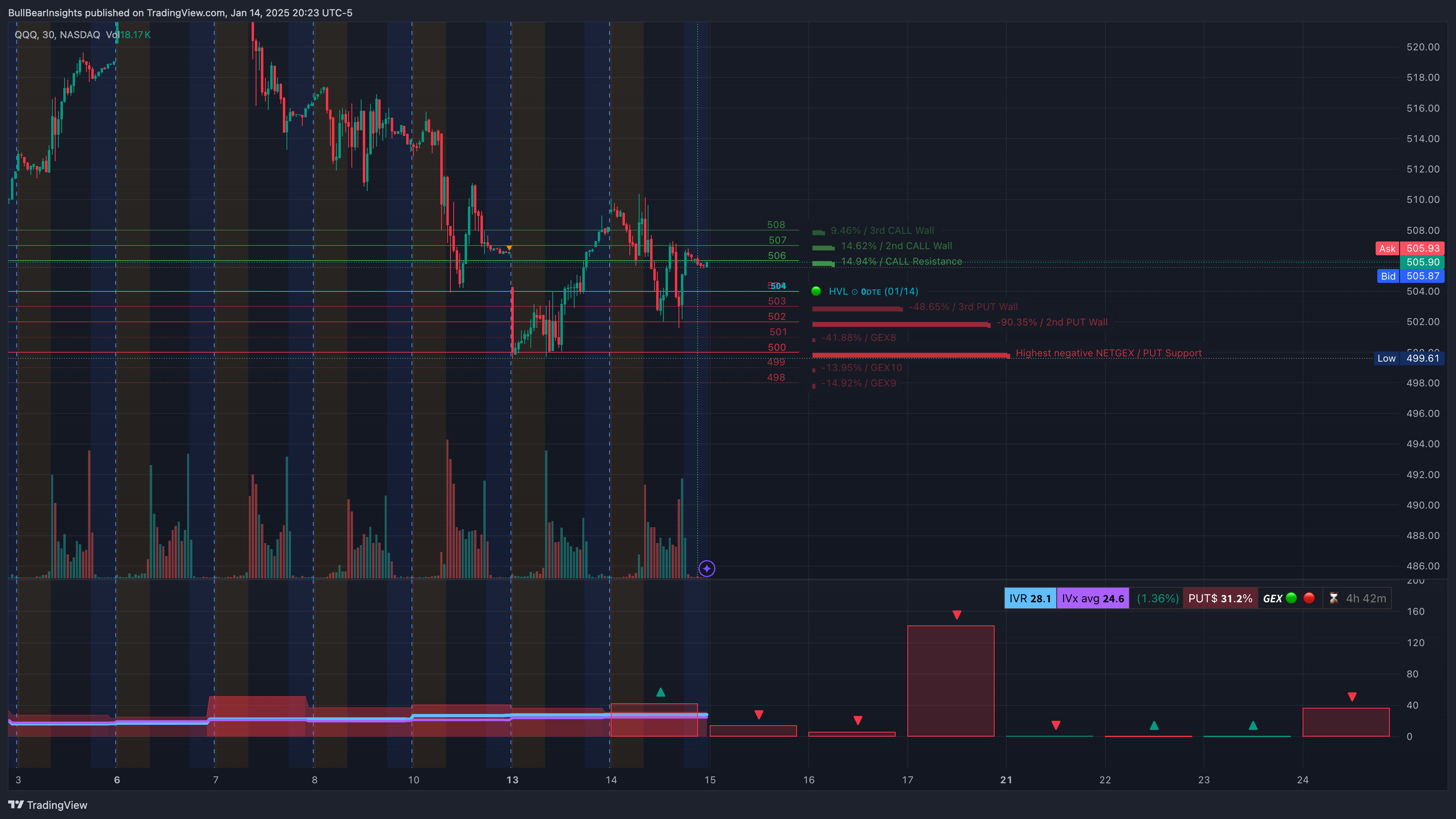Click the red down arrow above the 24 bar
1456x819 pixels.
click(x=1351, y=697)
